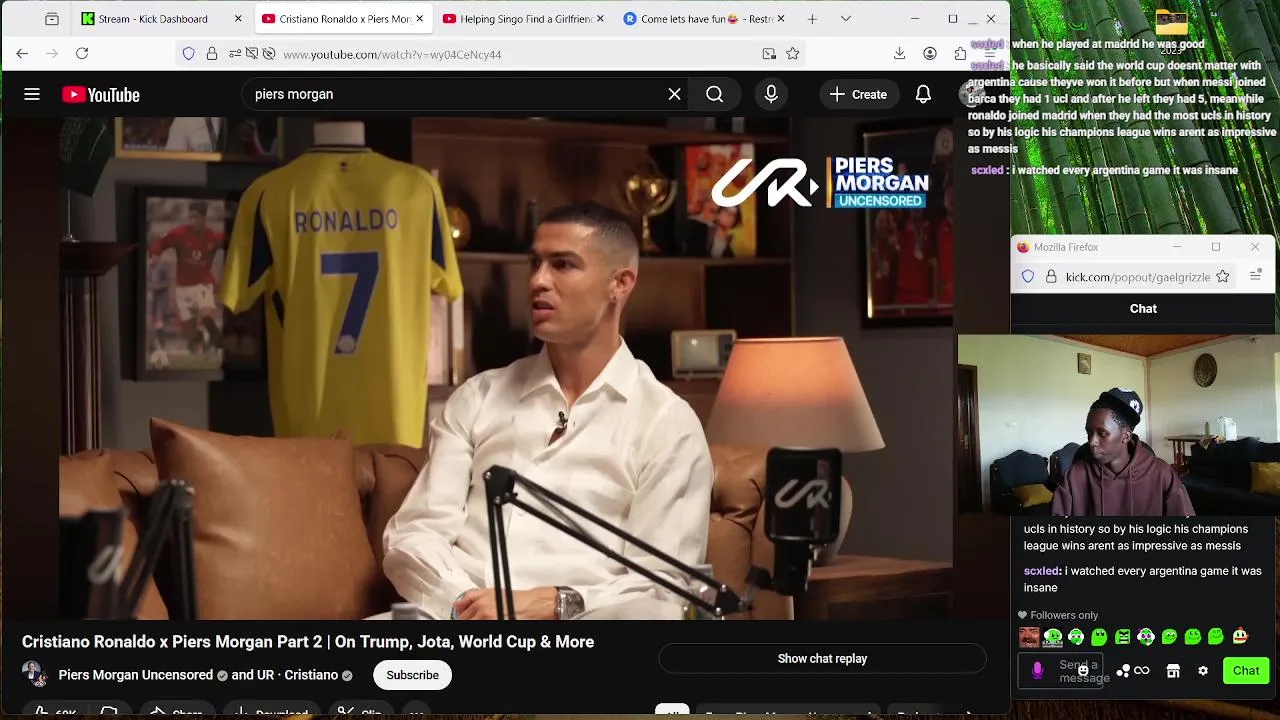Start YouTube voice search with microphone
The width and height of the screenshot is (1280, 720).
pyautogui.click(x=771, y=94)
